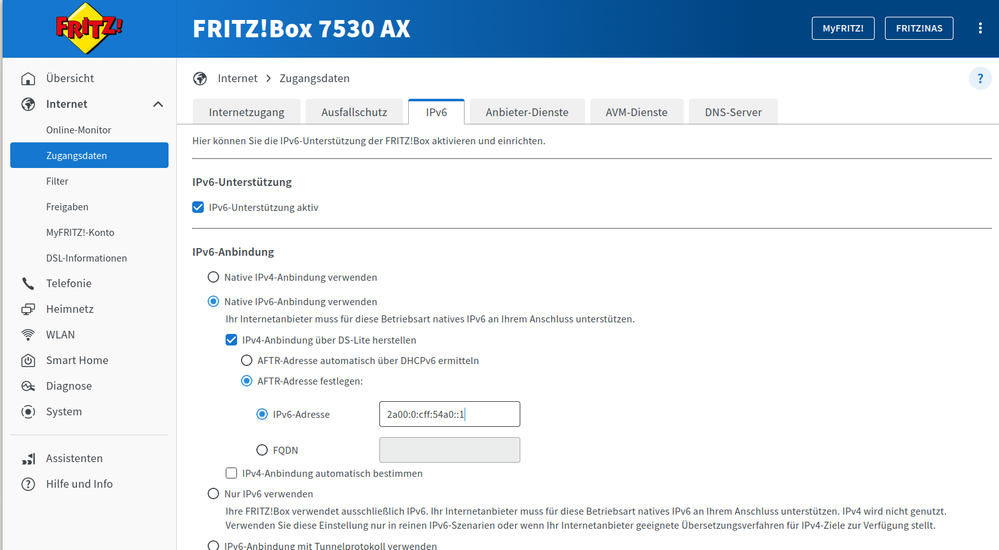Open the help question mark icon
The width and height of the screenshot is (999, 550).
click(x=980, y=79)
